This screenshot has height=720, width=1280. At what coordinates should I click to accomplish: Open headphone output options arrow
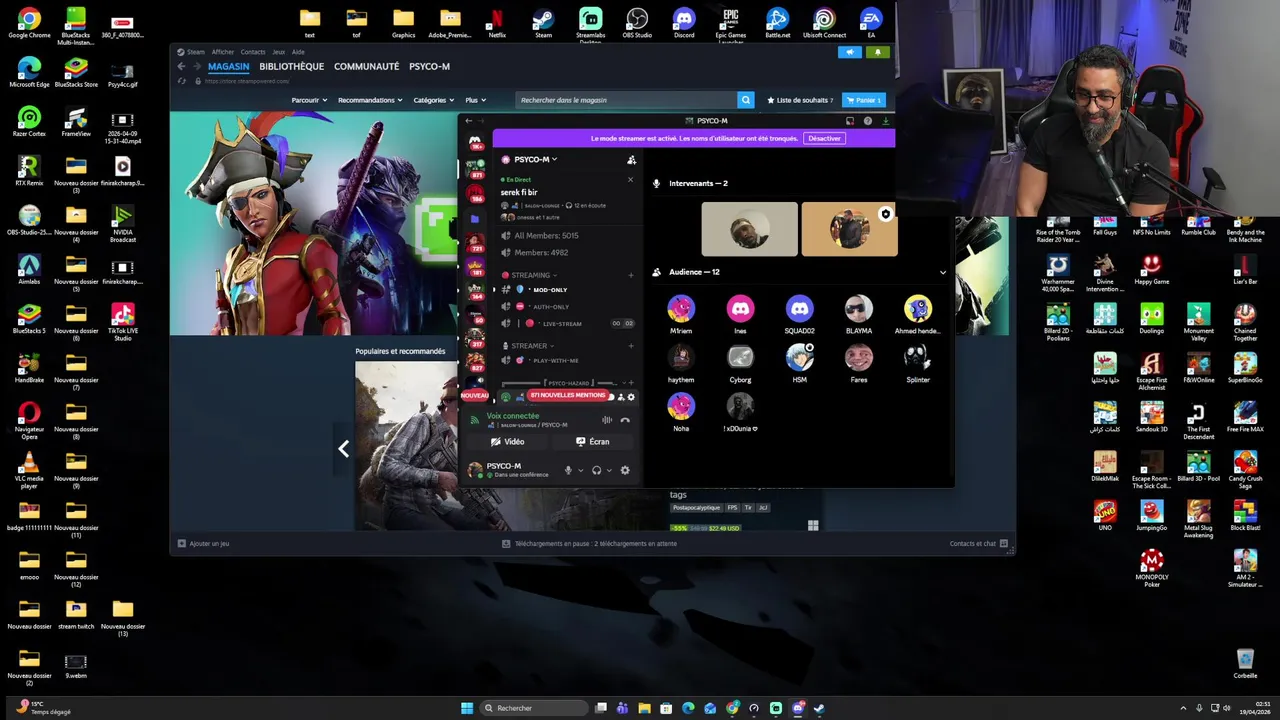[x=608, y=470]
